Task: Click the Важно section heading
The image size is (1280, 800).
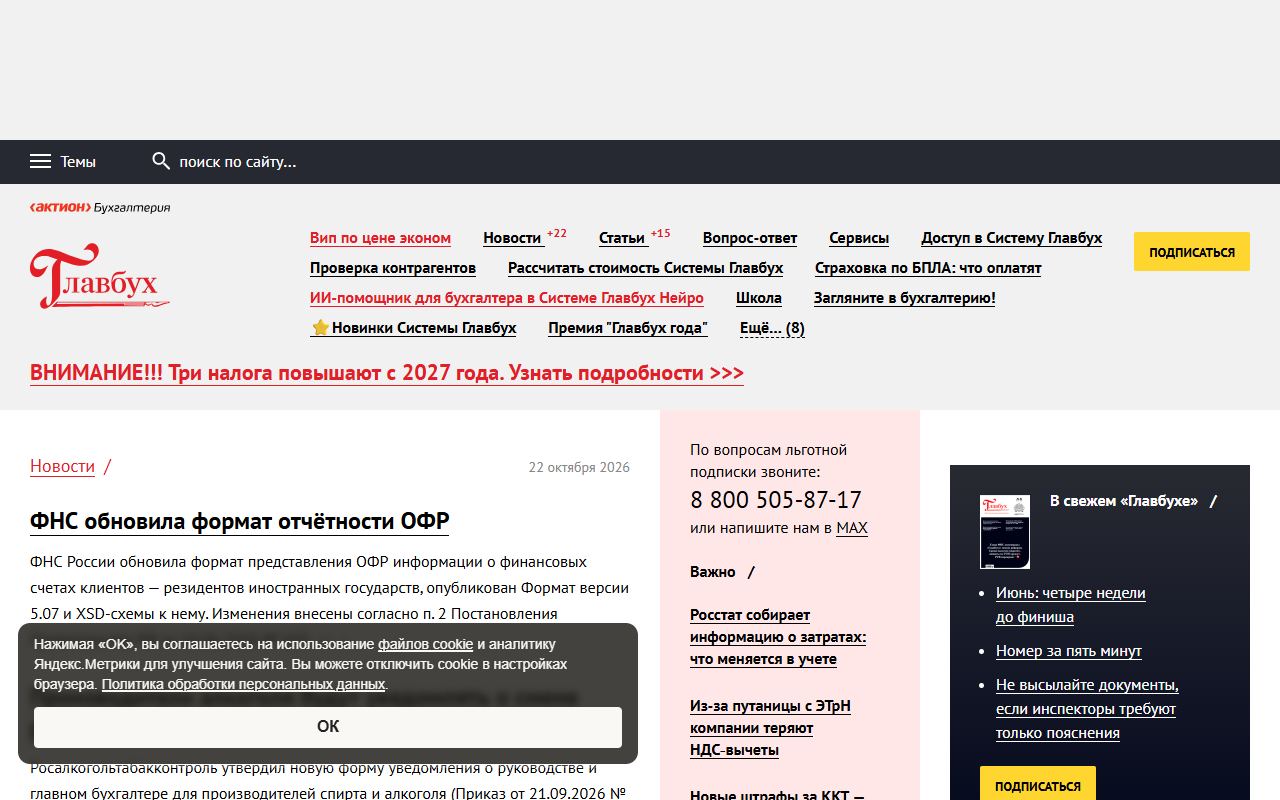Action: point(713,572)
